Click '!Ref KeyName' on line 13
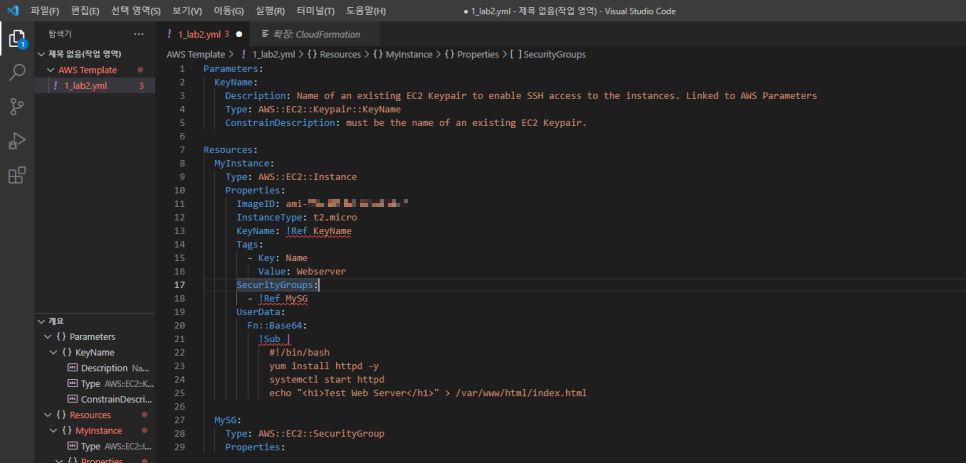Image resolution: width=966 pixels, height=463 pixels. pyautogui.click(x=319, y=231)
